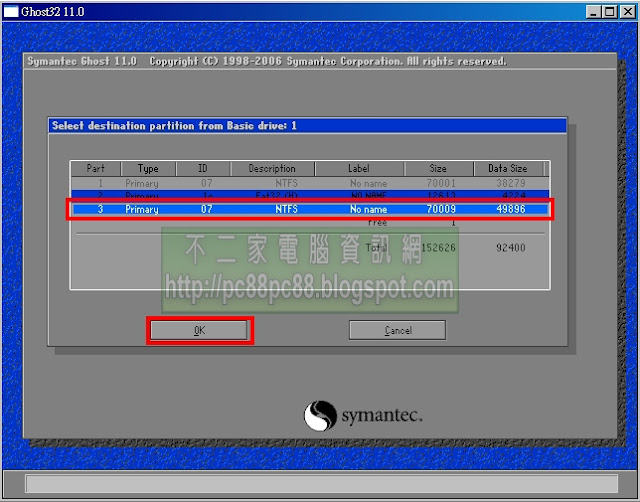The image size is (640, 502).
Task: Click the Data Size column header
Action: click(508, 169)
